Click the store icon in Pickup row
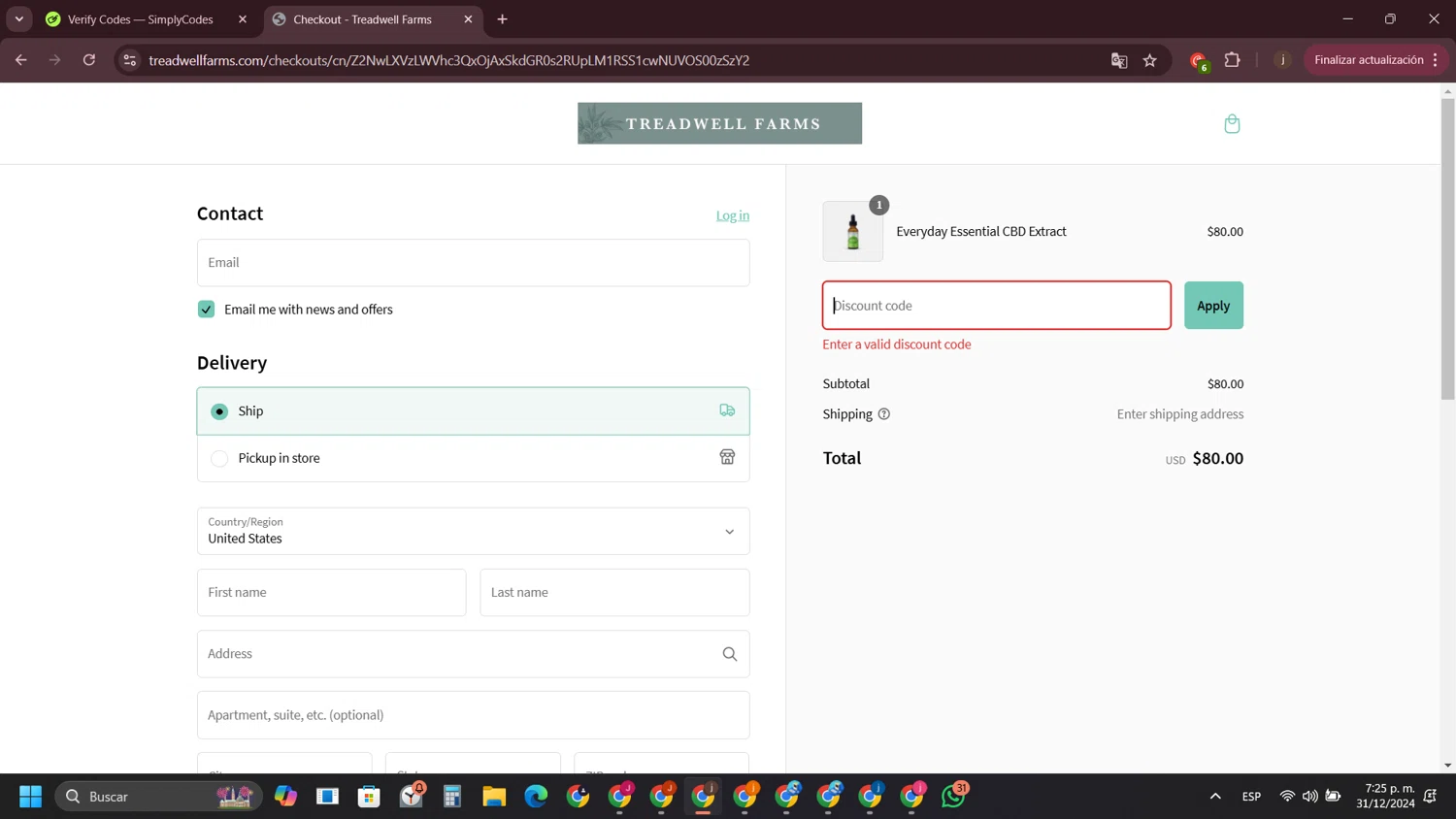 pos(727,457)
